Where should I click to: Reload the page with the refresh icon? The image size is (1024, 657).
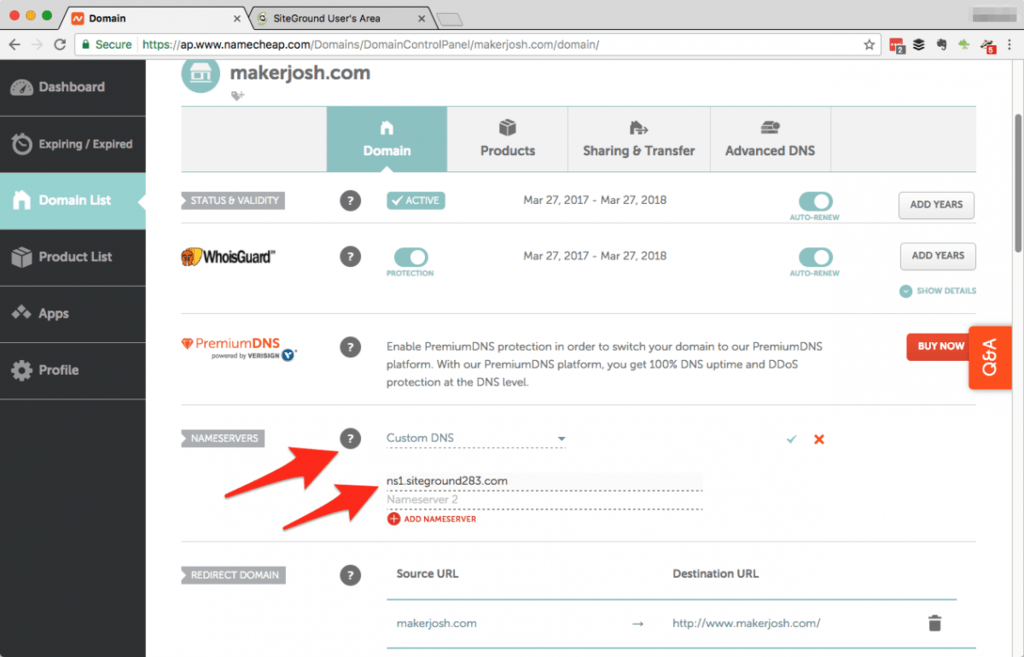pos(59,44)
